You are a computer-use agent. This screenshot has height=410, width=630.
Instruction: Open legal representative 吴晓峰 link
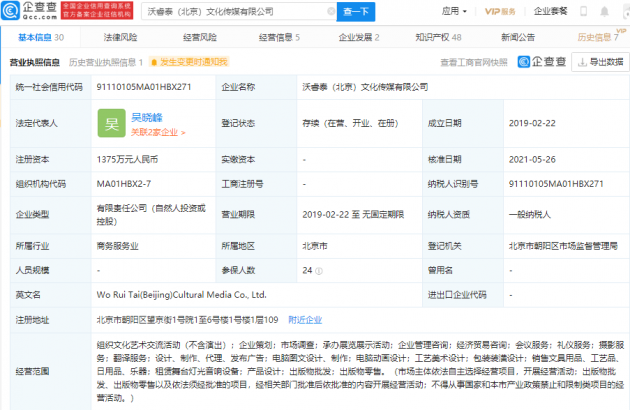pos(147,117)
